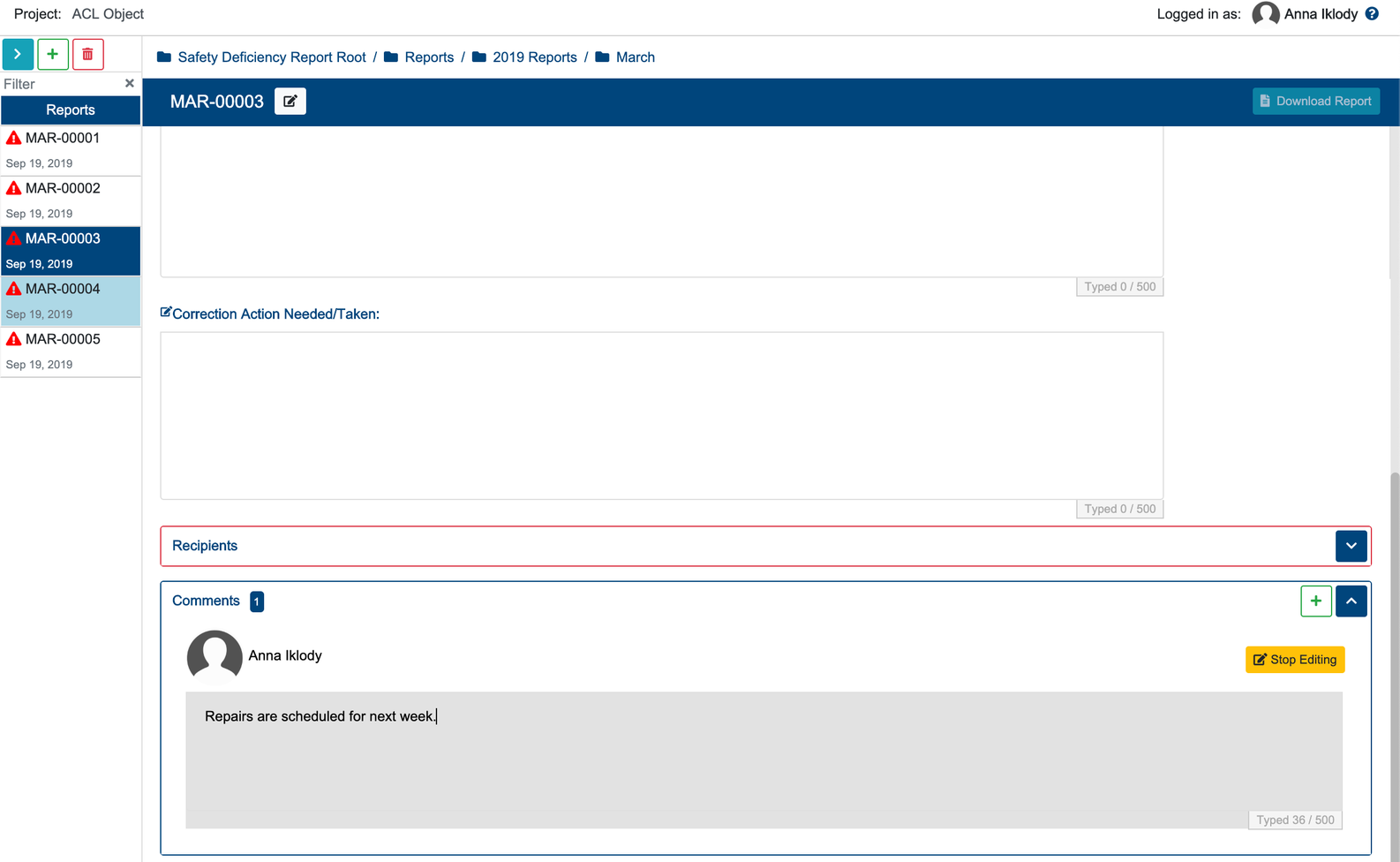This screenshot has width=1400, height=862.
Task: Click the commenter's profile avatar in Comments
Action: (215, 657)
